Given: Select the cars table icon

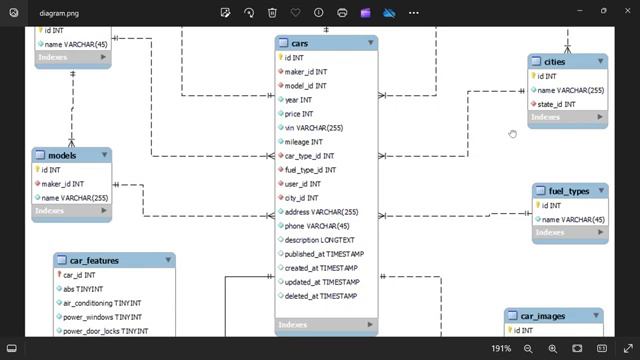Looking at the screenshot, I should click(283, 42).
